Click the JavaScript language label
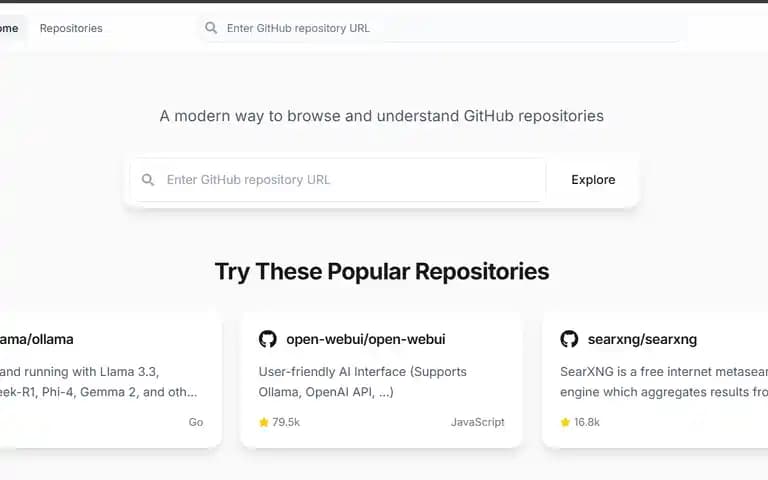This screenshot has width=768, height=480. coord(478,422)
